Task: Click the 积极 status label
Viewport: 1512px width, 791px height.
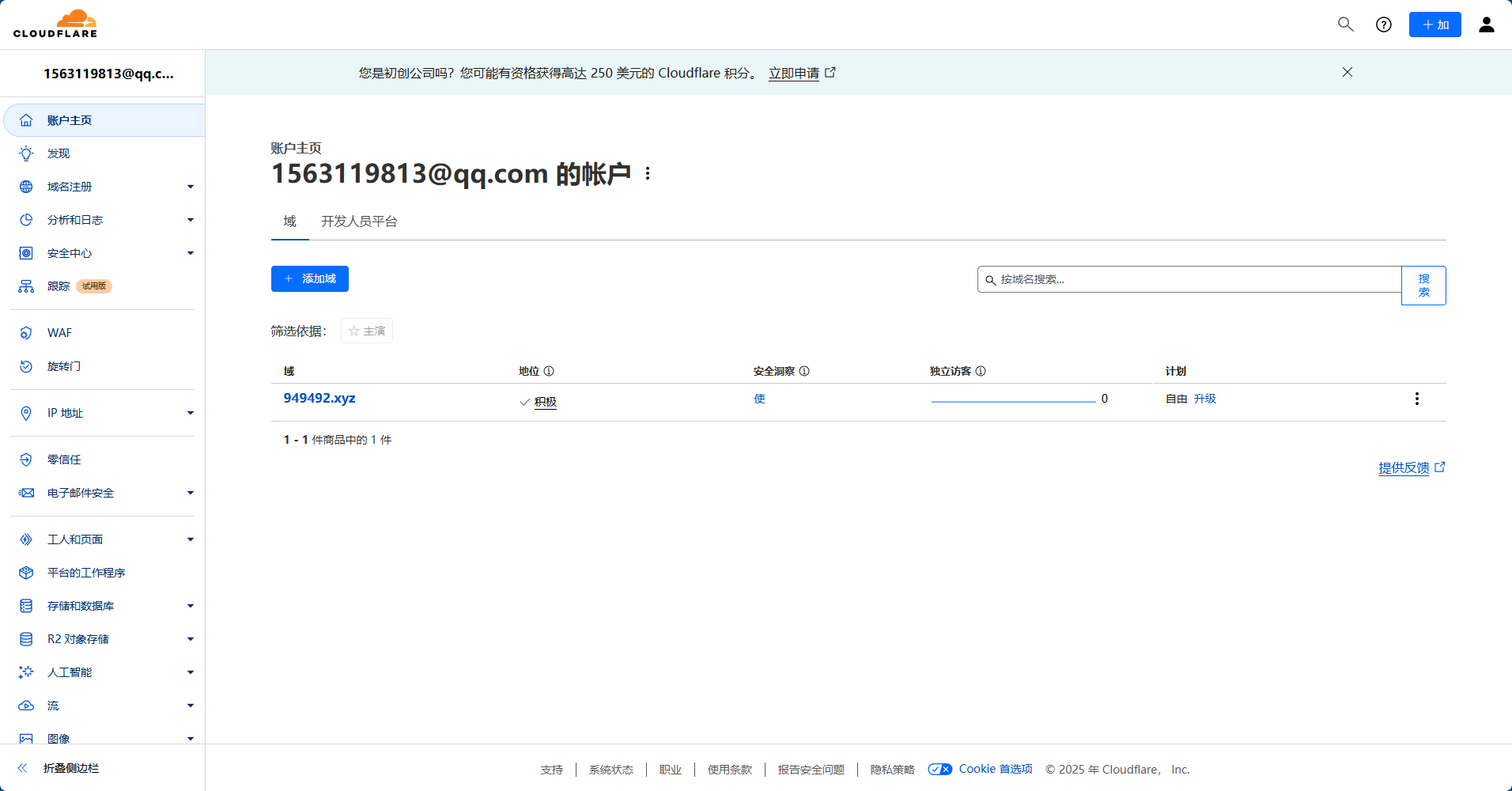Action: [546, 402]
